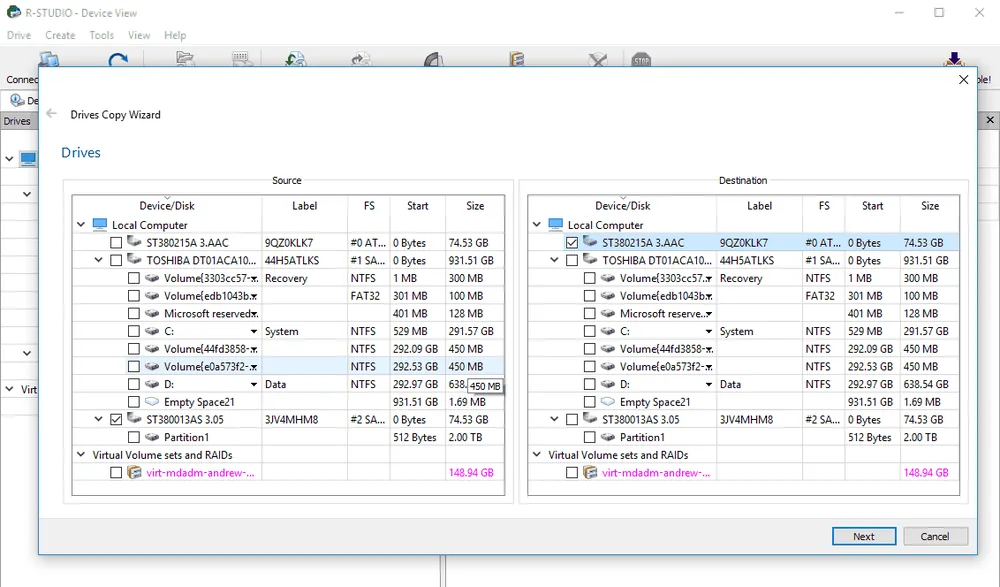Uncheck source ST380013AS 3.05 checkbox
The height and width of the screenshot is (587, 1000).
click(x=115, y=419)
